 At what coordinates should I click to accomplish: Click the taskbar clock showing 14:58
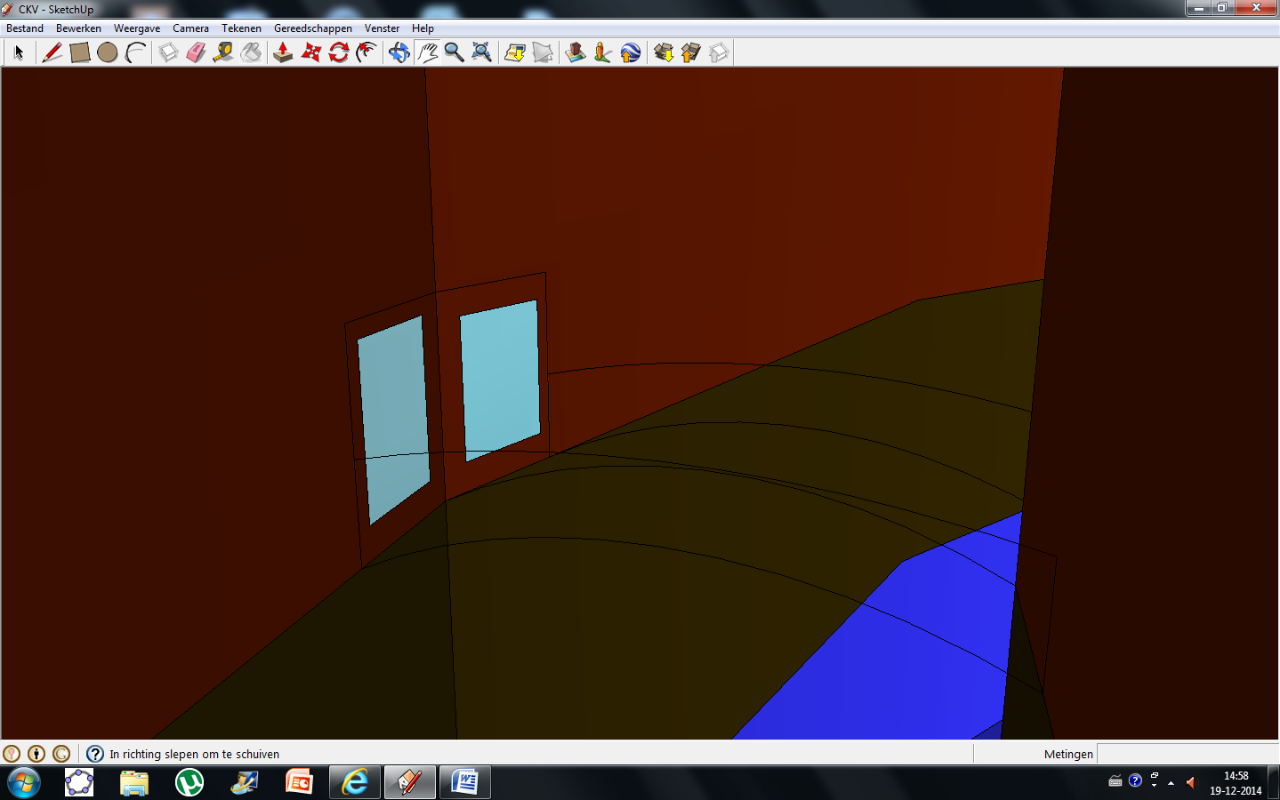click(1236, 782)
